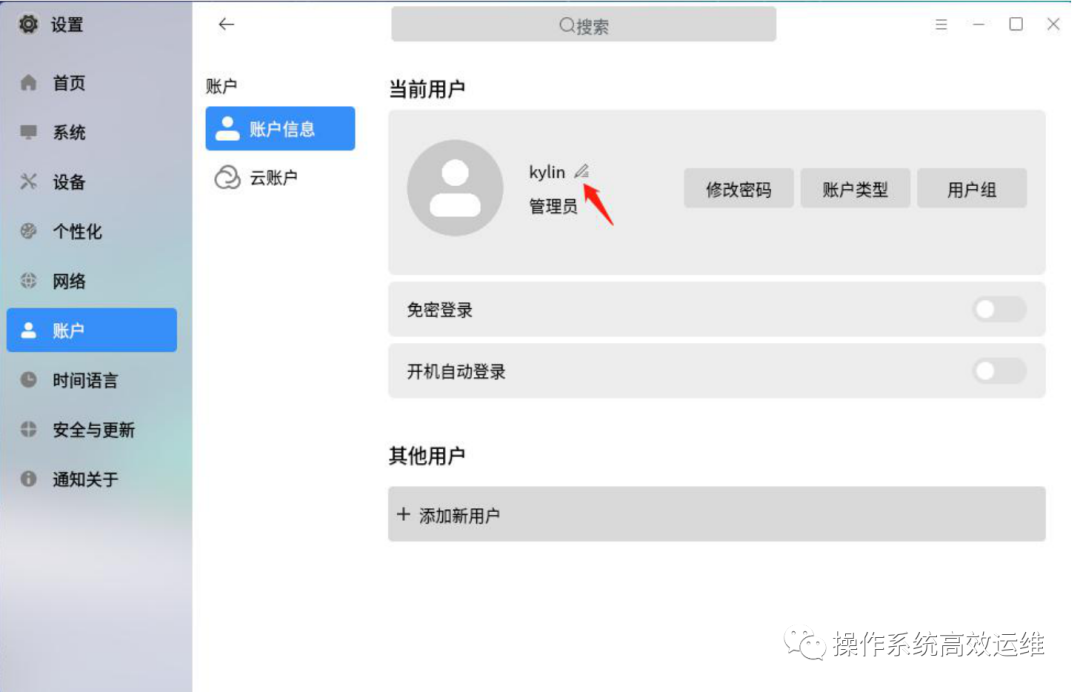Image resolution: width=1080 pixels, height=692 pixels.
Task: Click the 用户组 user group button
Action: tap(972, 188)
